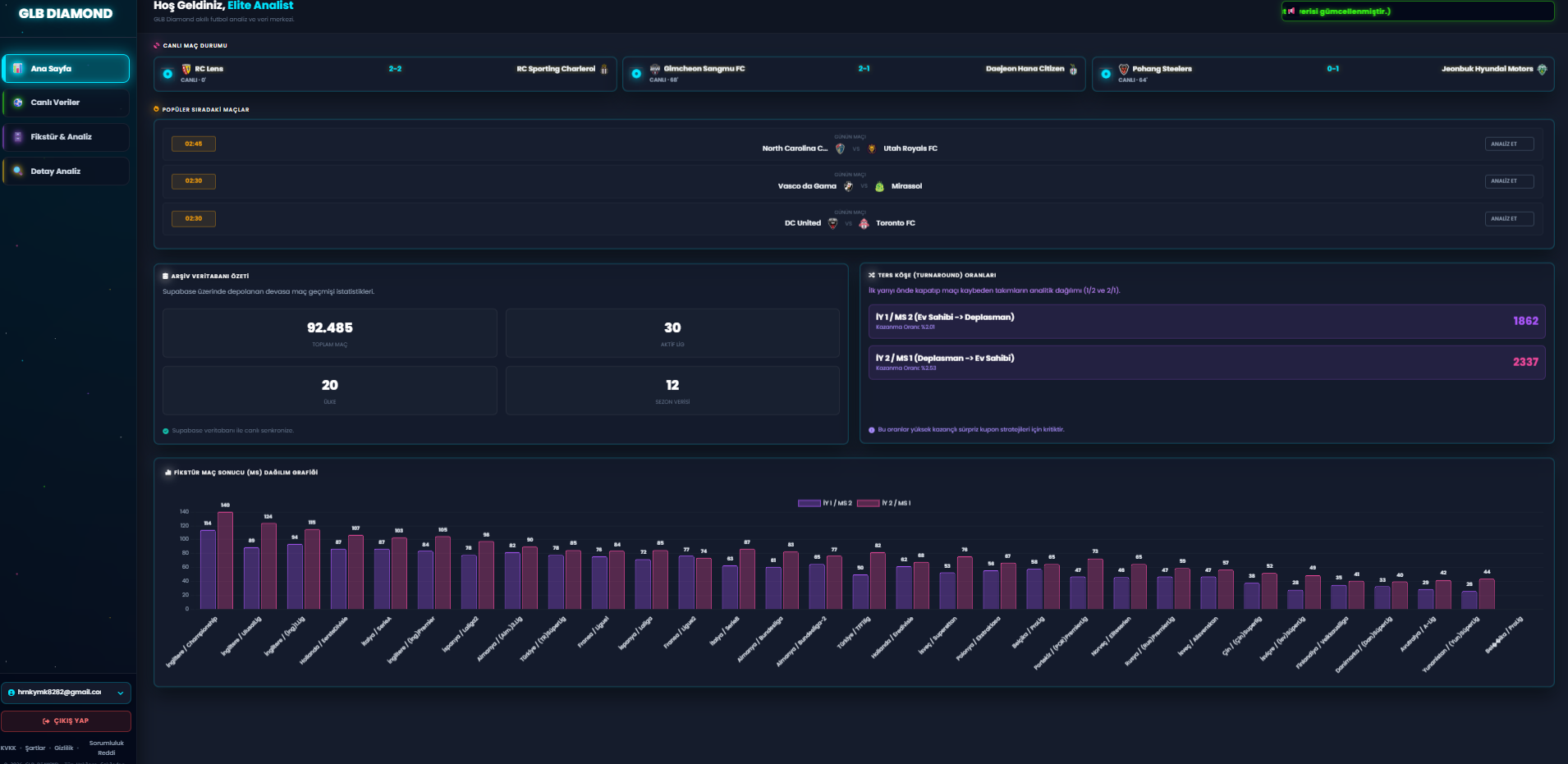Click the Mirassol team name
The height and width of the screenshot is (764, 1568).
(x=907, y=186)
